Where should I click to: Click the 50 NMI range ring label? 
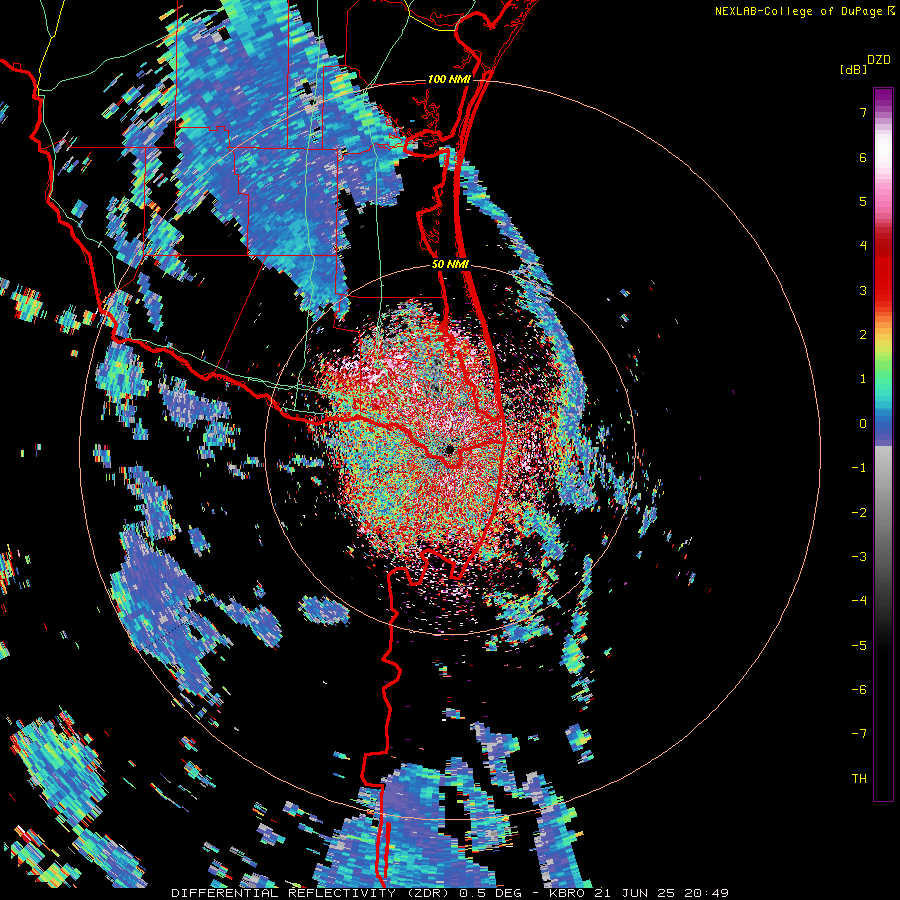(450, 264)
